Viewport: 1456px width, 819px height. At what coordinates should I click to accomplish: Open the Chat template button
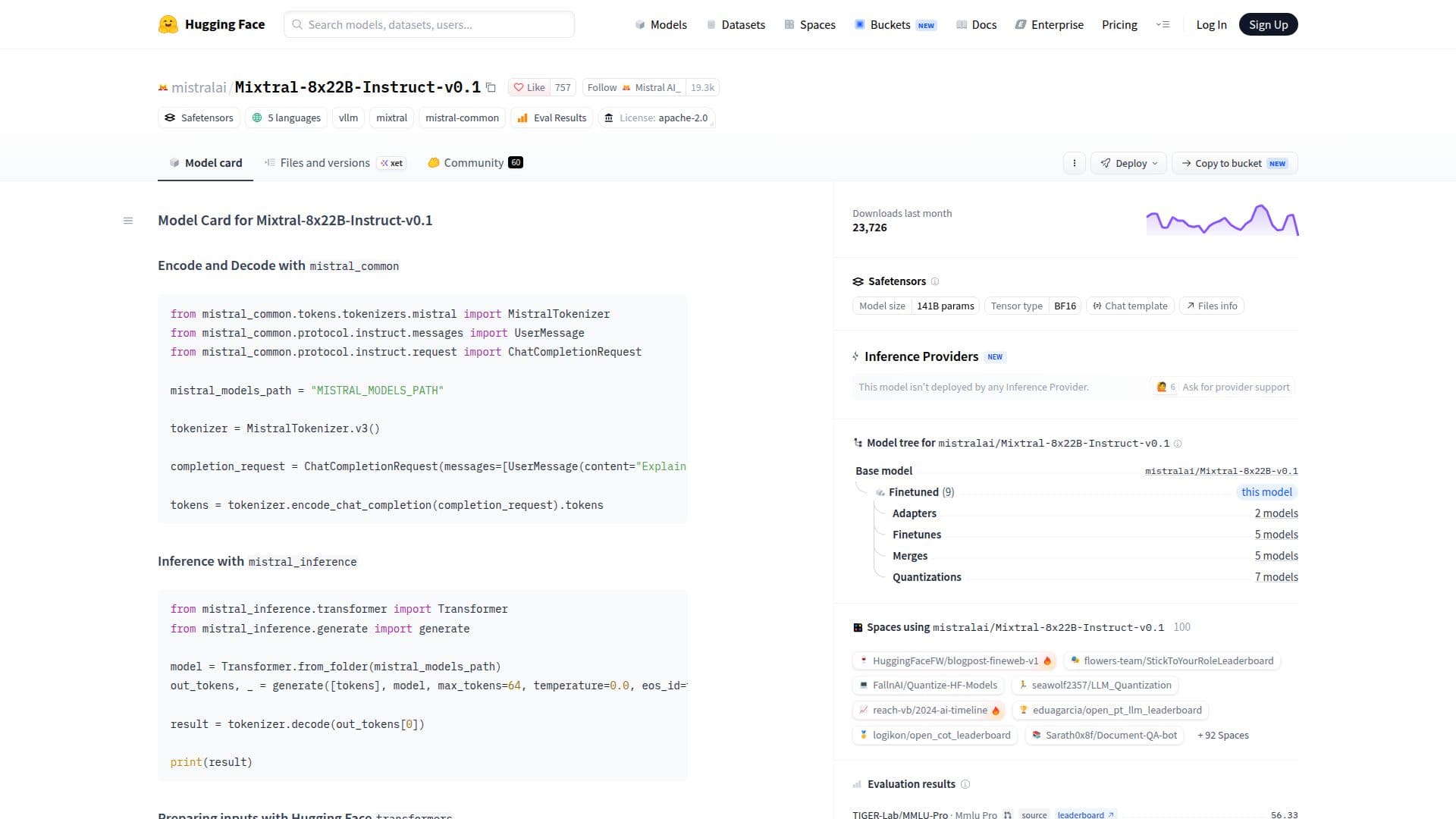1130,306
